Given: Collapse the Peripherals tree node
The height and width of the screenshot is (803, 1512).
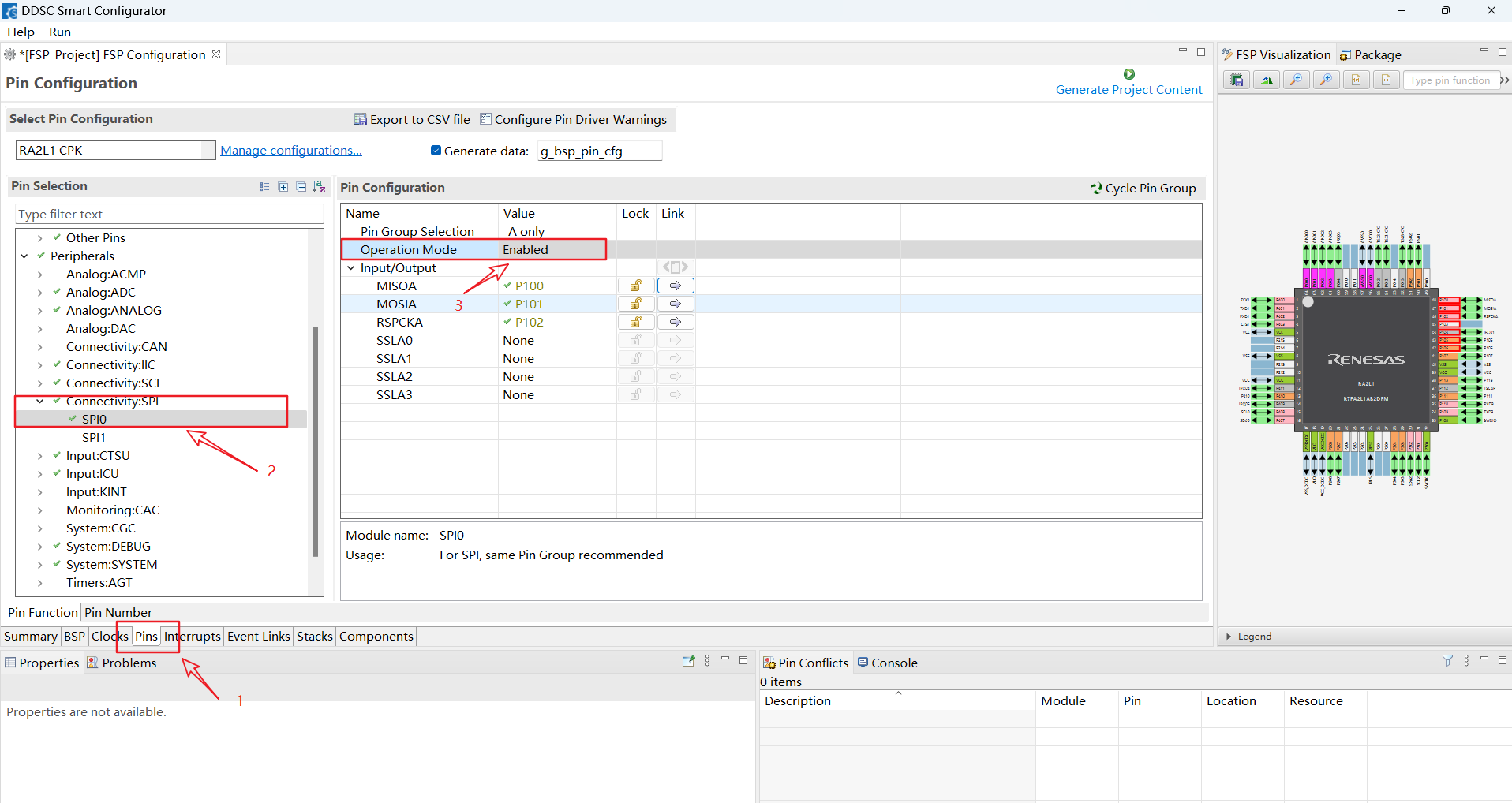Looking at the screenshot, I should [24, 256].
